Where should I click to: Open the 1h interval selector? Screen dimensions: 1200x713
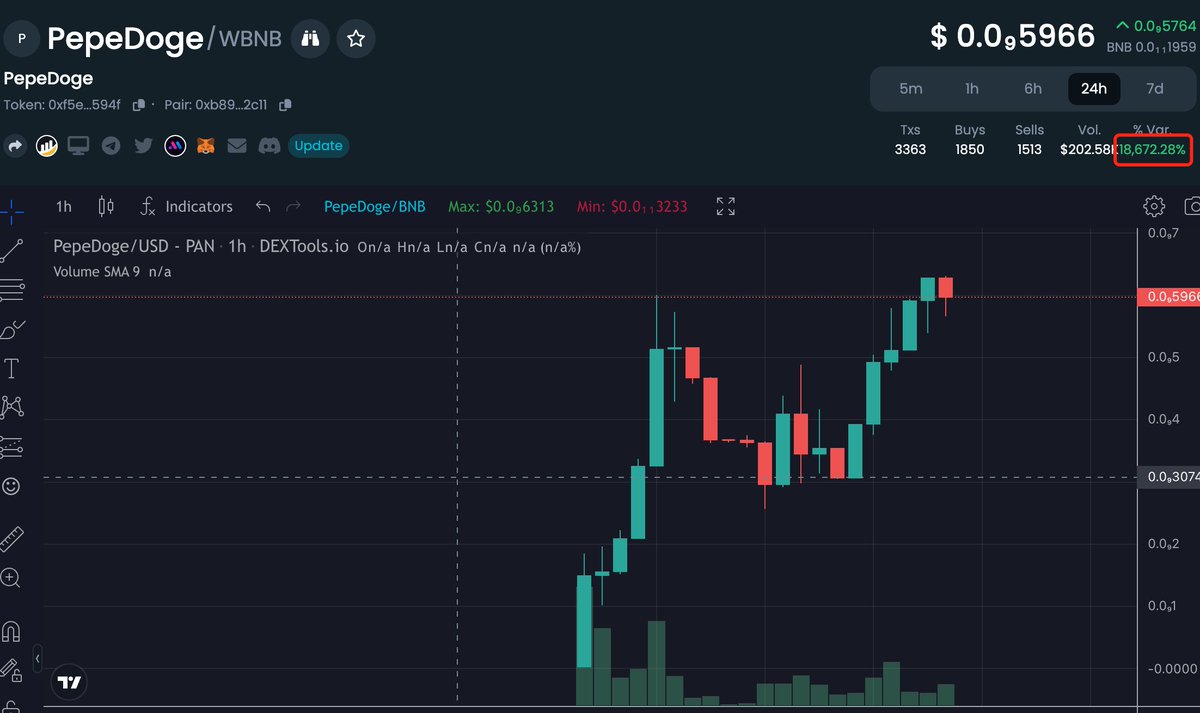tap(63, 206)
